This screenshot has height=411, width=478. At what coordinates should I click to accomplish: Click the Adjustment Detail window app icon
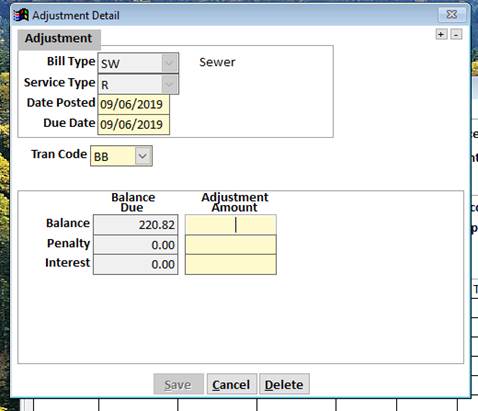[x=21, y=15]
